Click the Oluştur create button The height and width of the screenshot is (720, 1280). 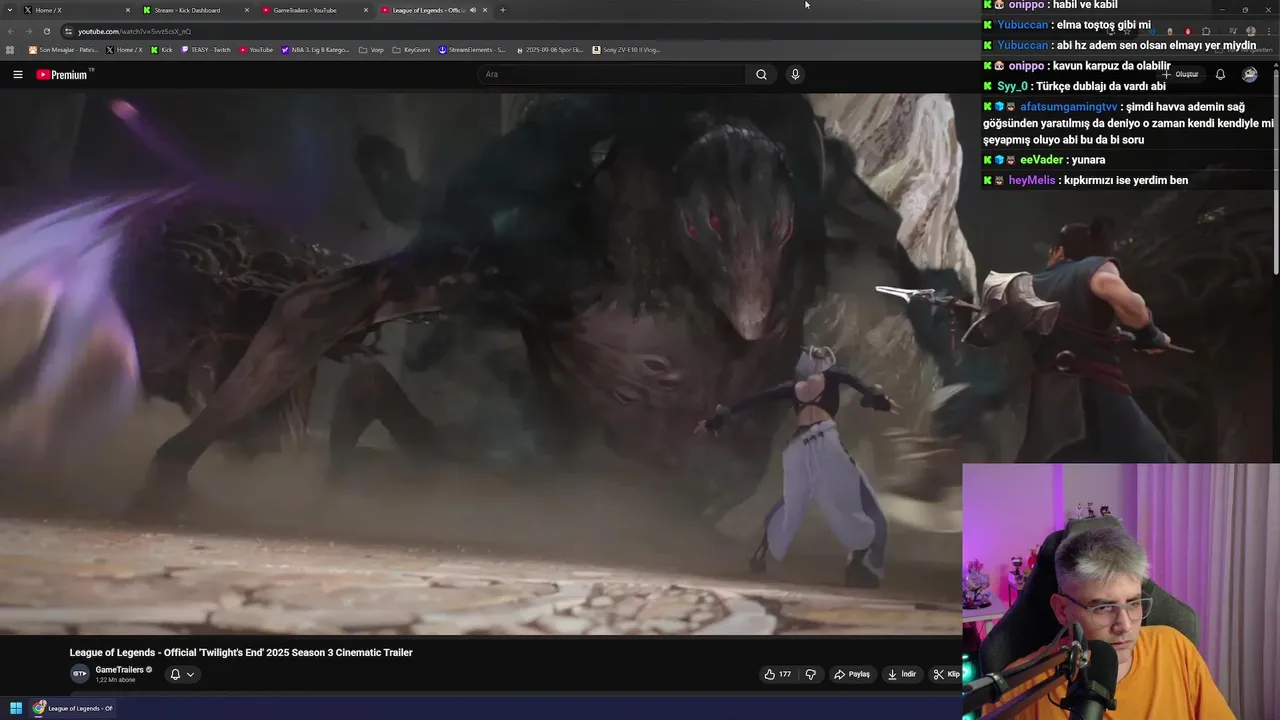click(x=1181, y=74)
